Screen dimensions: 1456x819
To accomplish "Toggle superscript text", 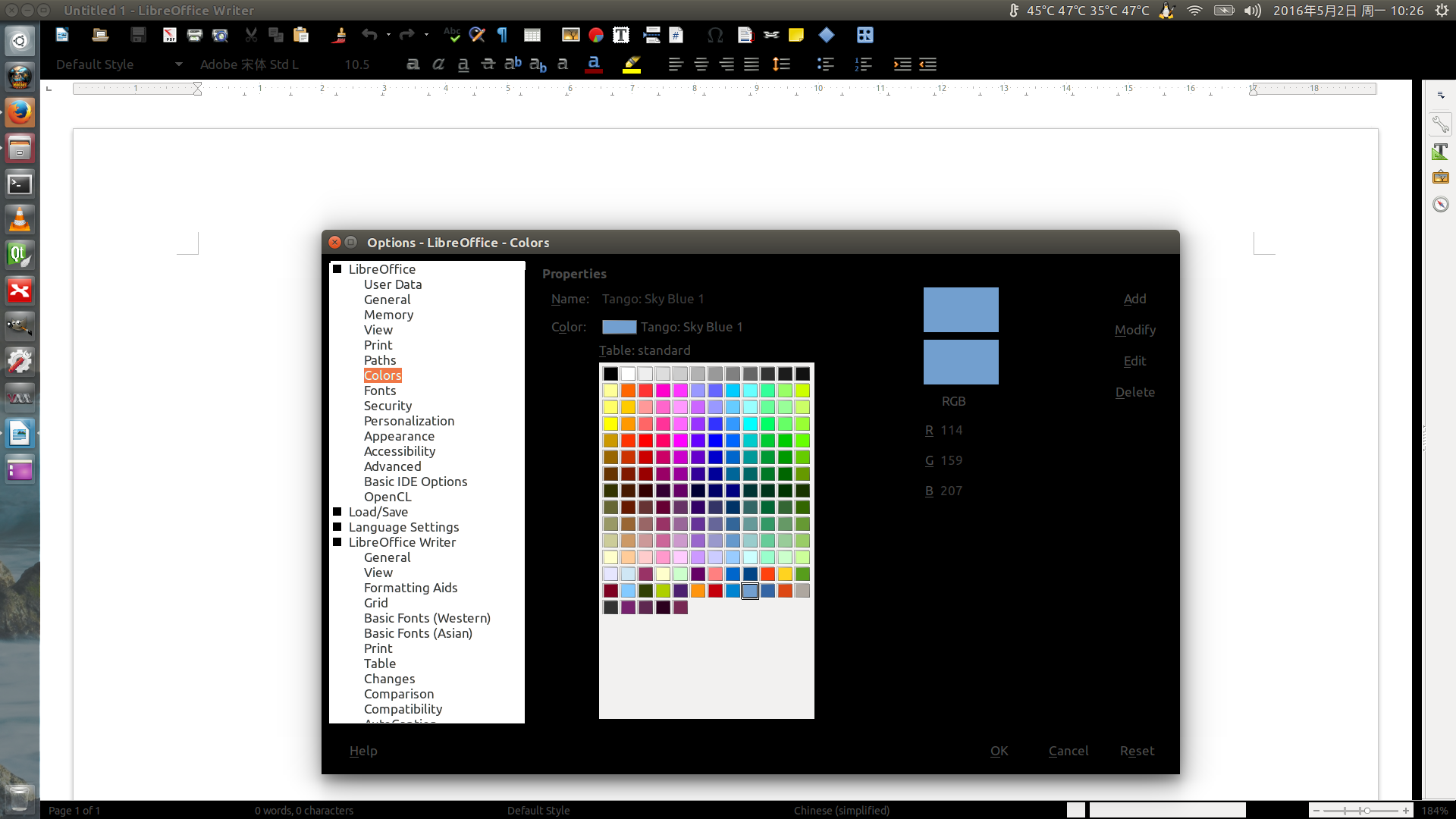I will click(513, 64).
